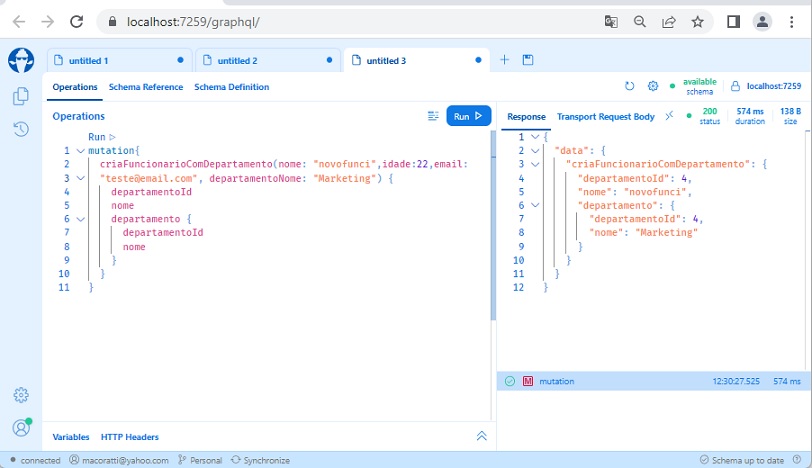812x468 pixels.
Task: Select the mutation request history row
Action: coord(652,381)
